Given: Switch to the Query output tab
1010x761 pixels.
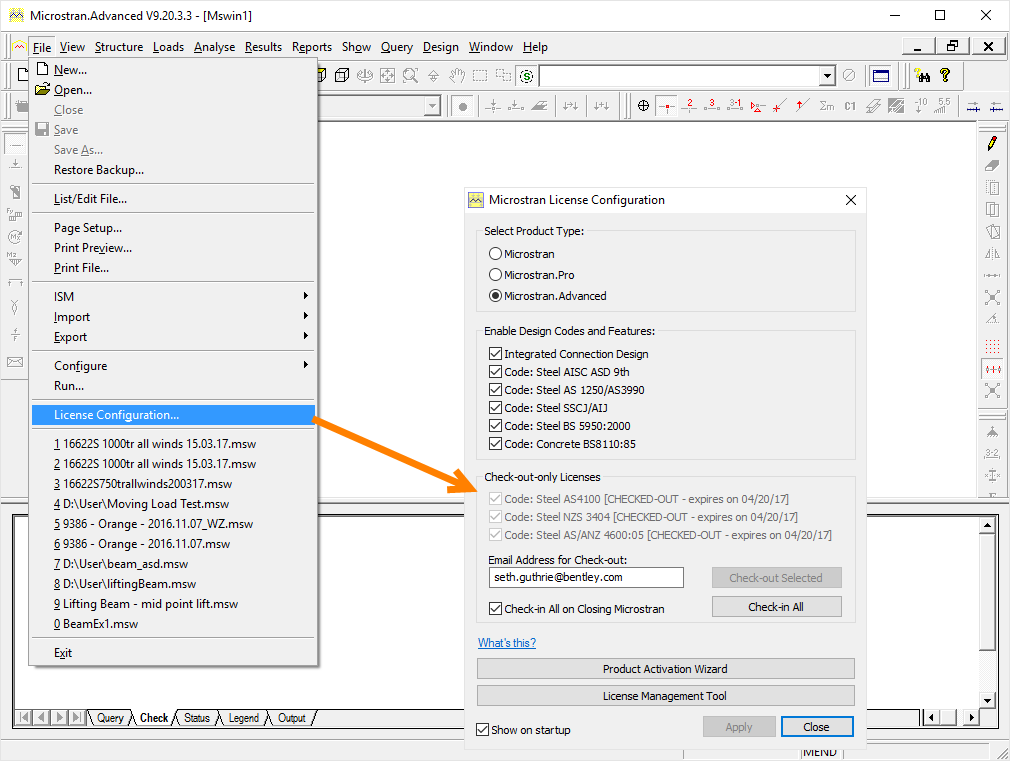Looking at the screenshot, I should (110, 718).
